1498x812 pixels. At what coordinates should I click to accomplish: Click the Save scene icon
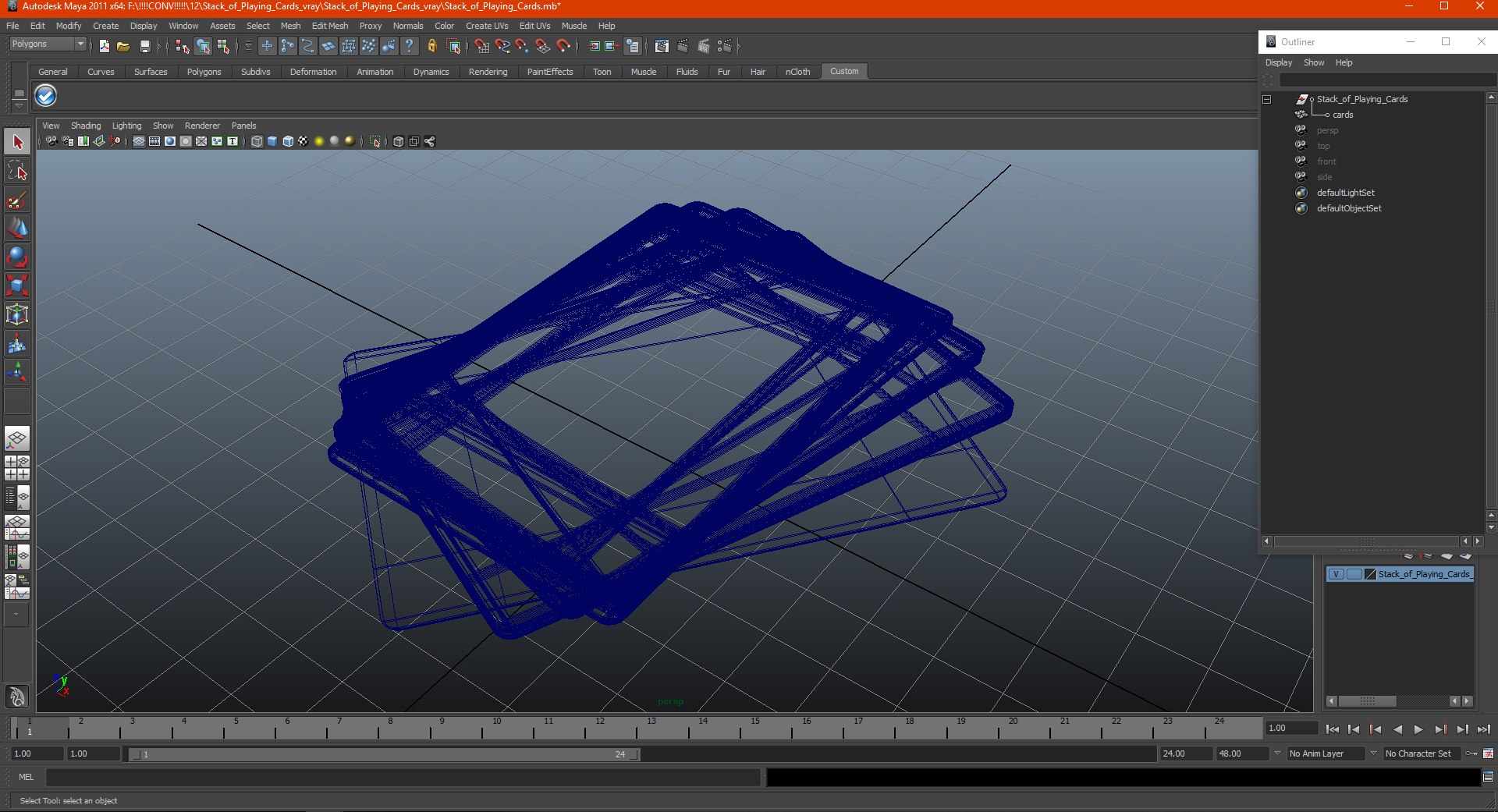pyautogui.click(x=144, y=47)
